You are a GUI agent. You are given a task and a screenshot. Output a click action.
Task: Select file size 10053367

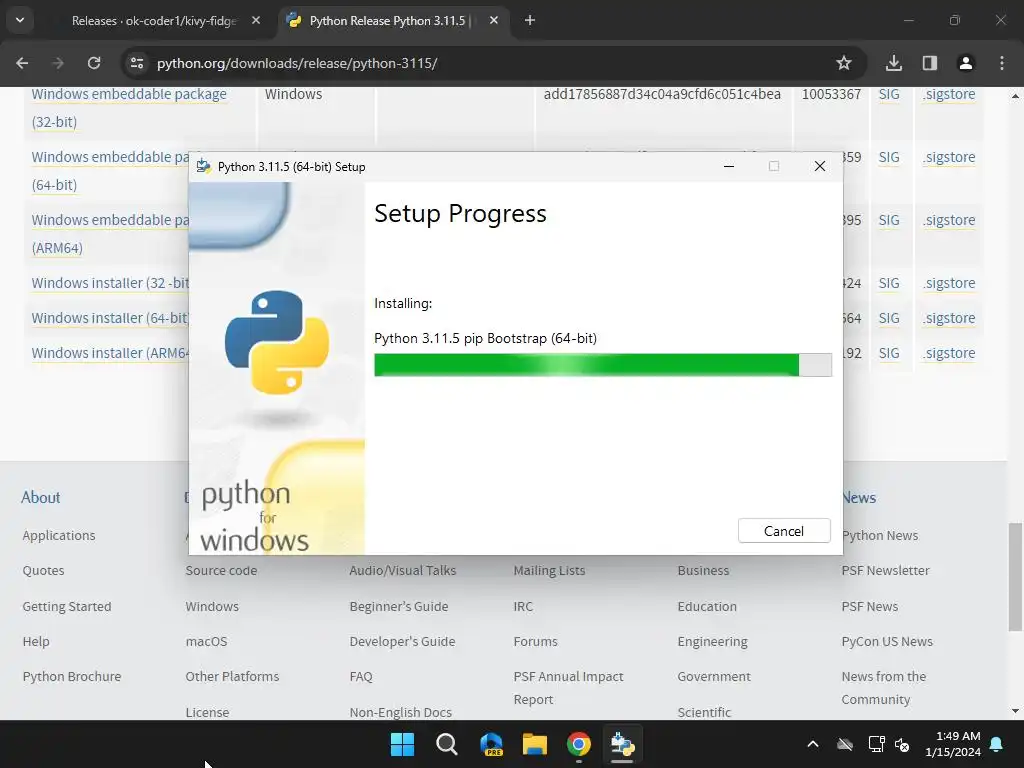(831, 95)
